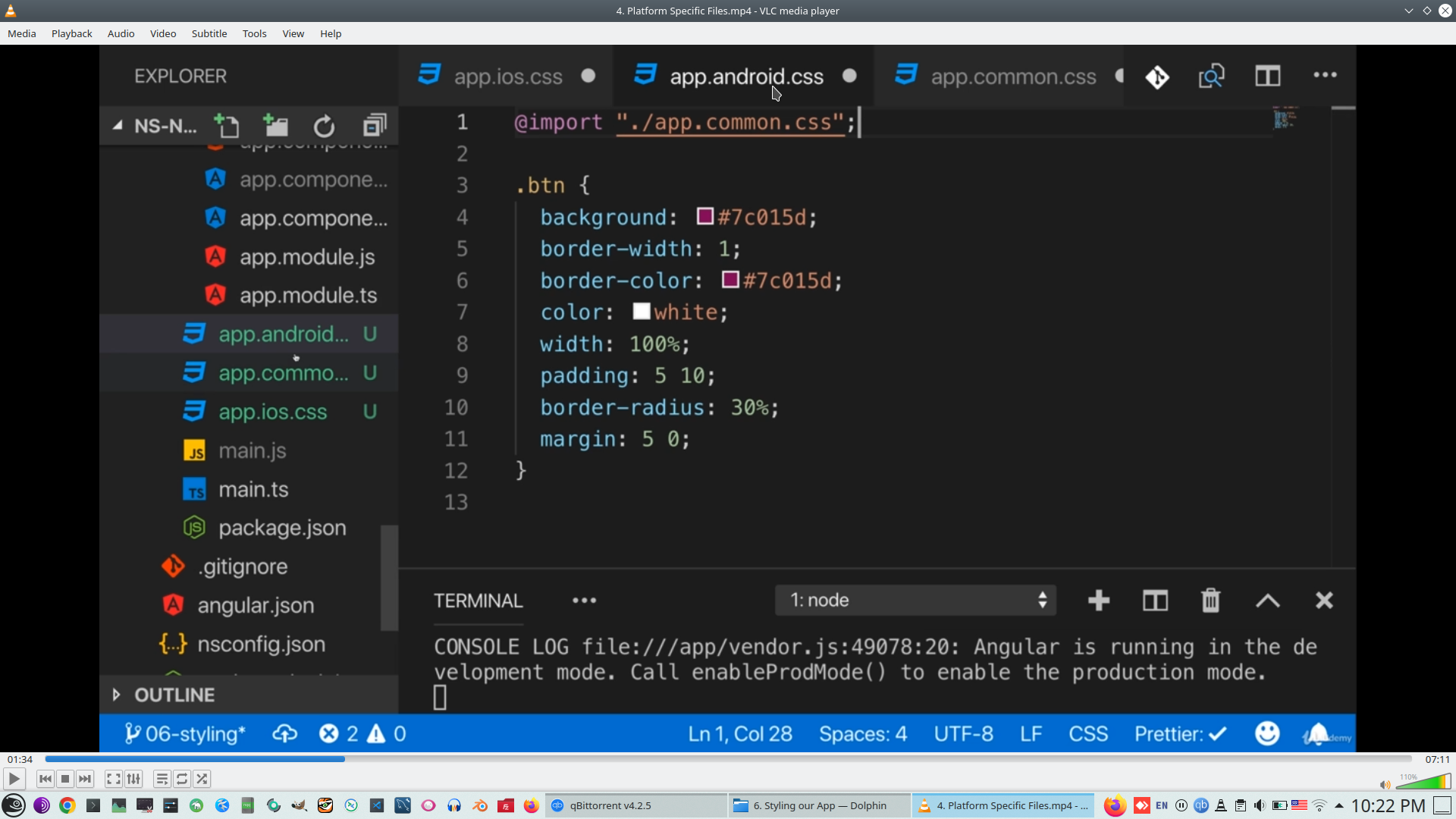1456x819 pixels.
Task: Mute audio via speaker icon
Action: click(1385, 785)
